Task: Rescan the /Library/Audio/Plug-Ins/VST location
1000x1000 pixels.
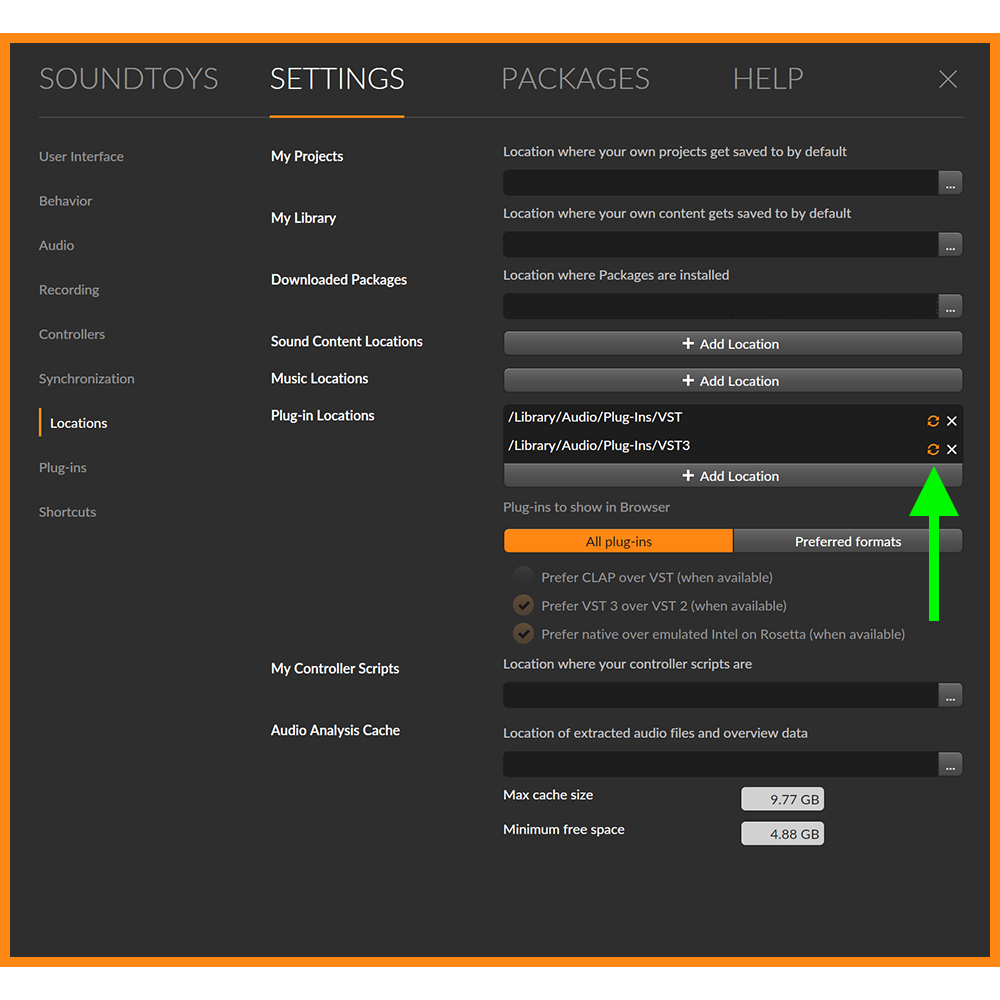Action: (x=932, y=421)
